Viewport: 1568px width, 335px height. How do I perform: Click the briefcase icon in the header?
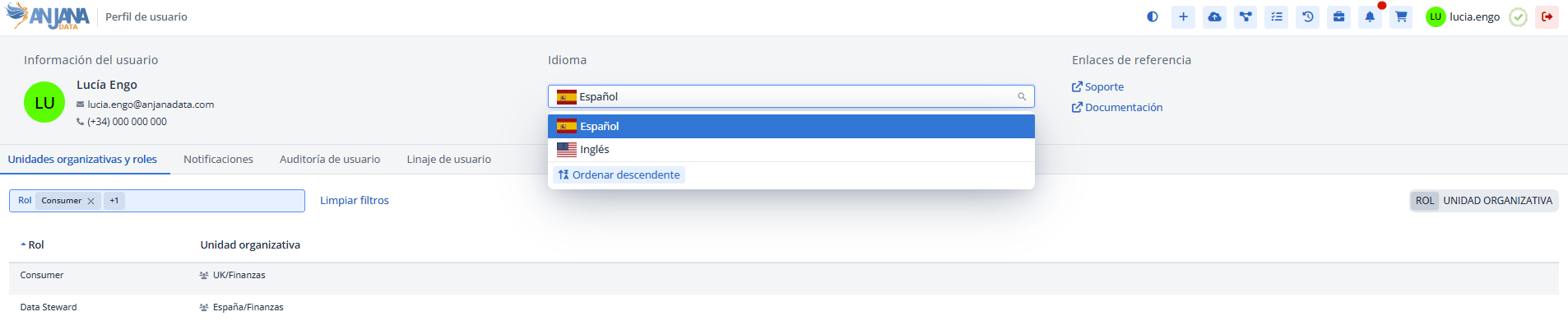1338,16
